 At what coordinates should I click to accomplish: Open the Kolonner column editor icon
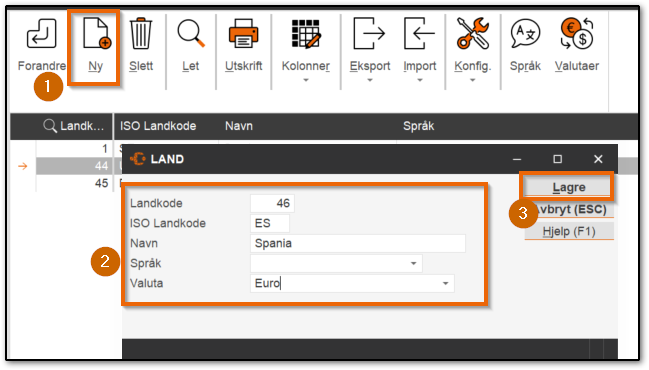click(306, 34)
